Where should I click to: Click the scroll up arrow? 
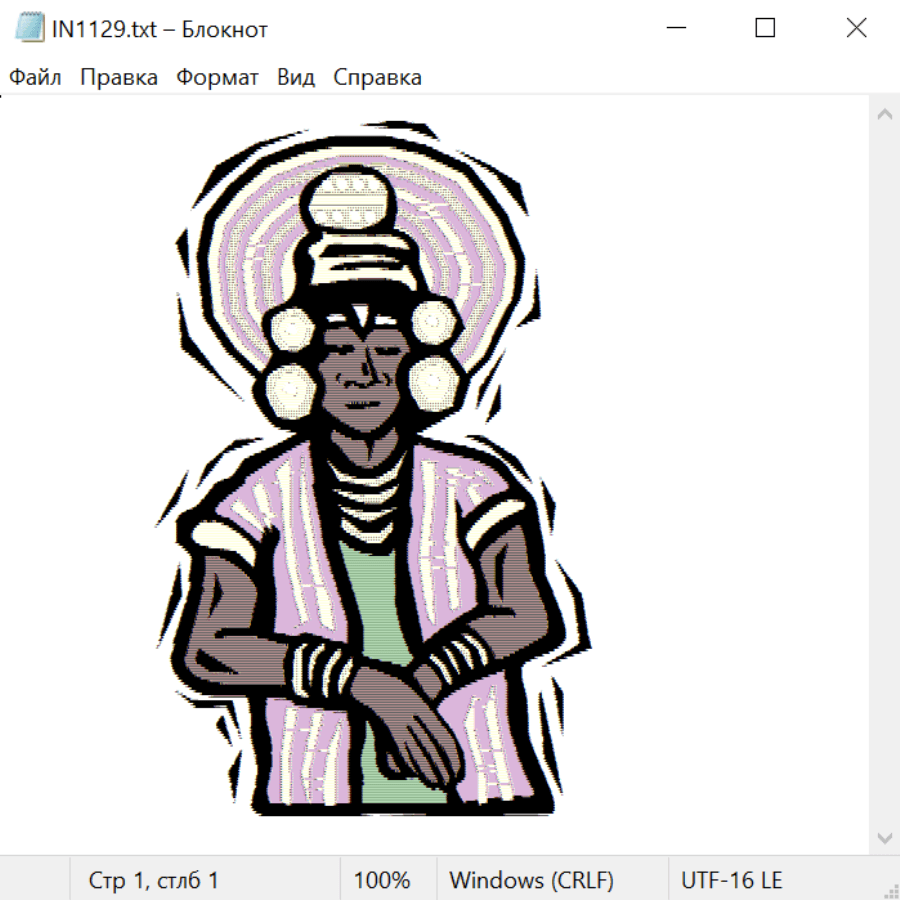click(884, 115)
